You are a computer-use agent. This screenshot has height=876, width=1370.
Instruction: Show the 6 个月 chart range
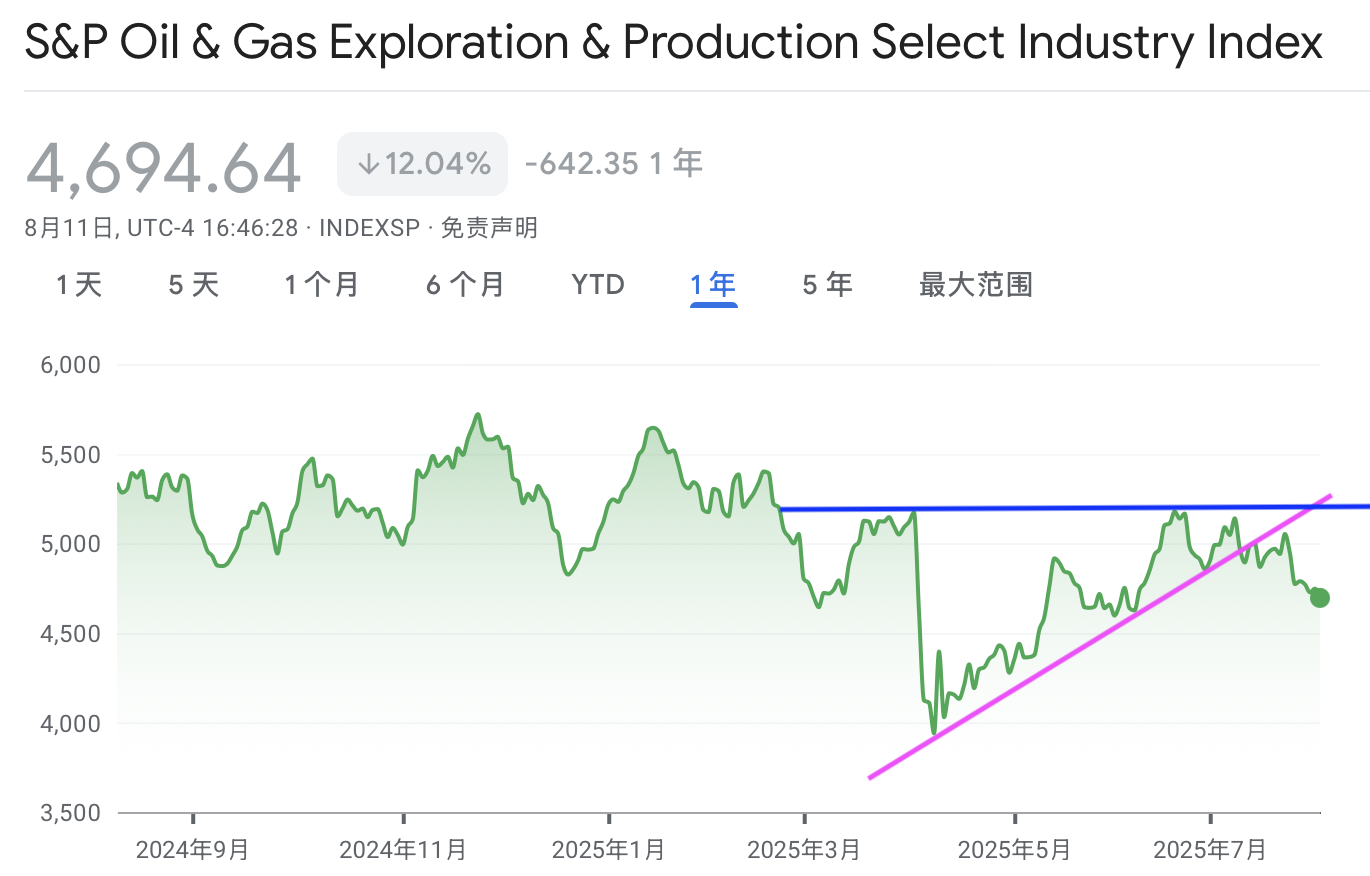(465, 286)
